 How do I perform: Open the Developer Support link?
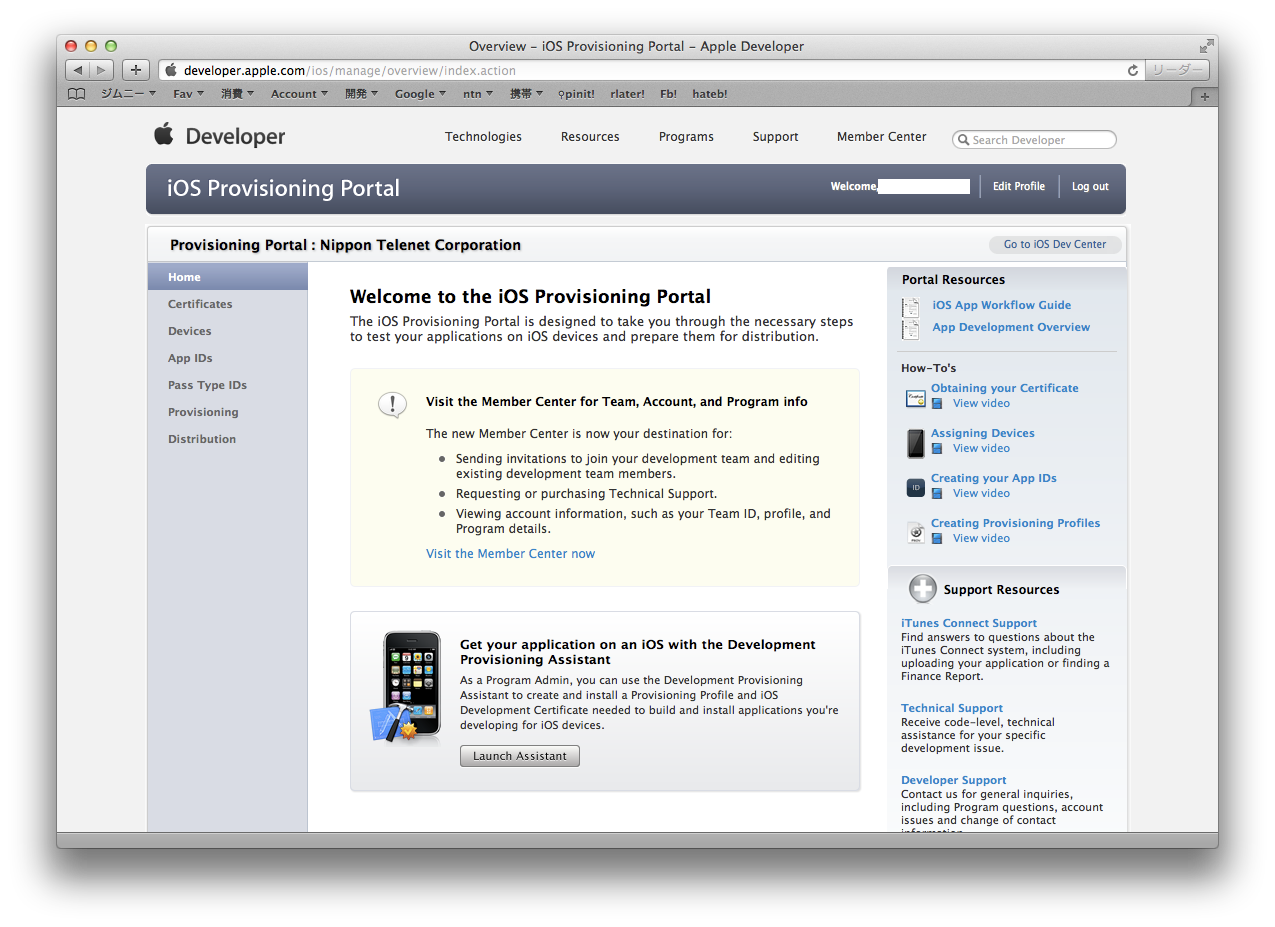click(954, 781)
